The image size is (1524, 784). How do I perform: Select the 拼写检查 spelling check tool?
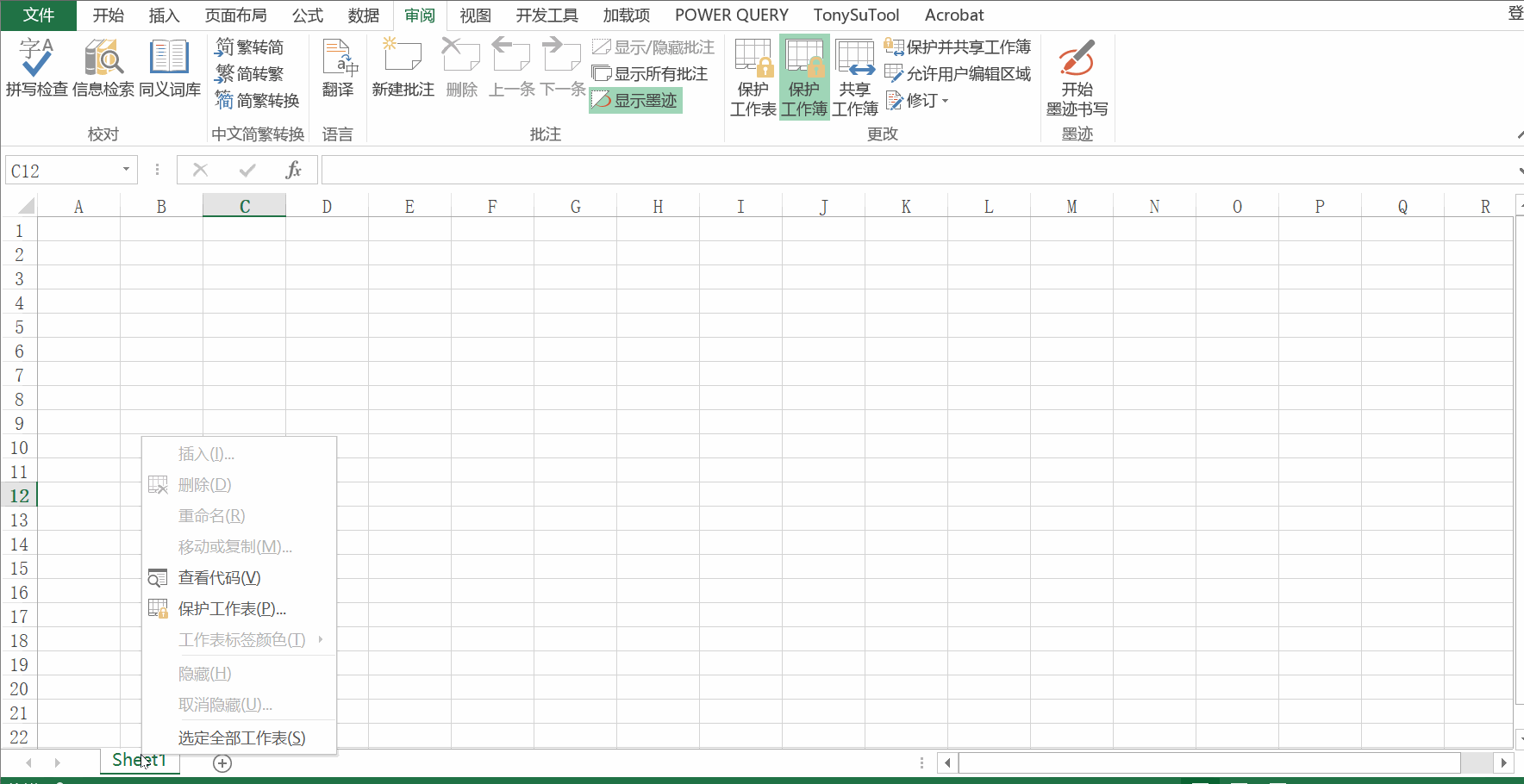point(36,67)
